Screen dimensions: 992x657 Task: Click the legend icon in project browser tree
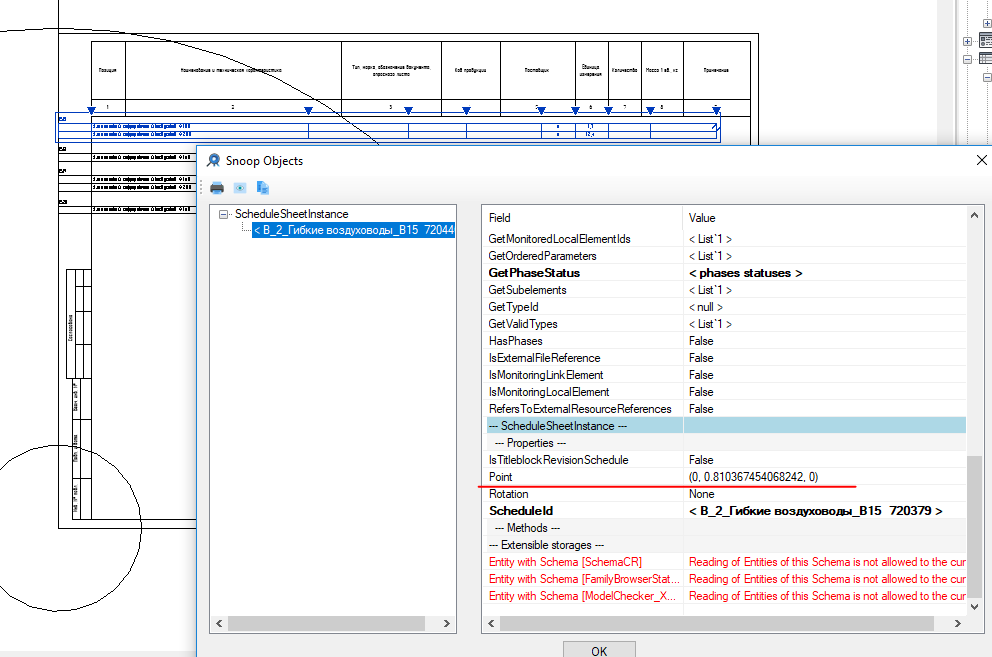click(986, 41)
